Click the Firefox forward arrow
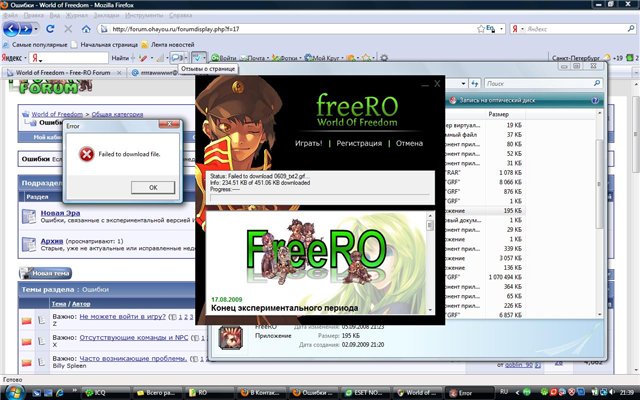 [26, 29]
